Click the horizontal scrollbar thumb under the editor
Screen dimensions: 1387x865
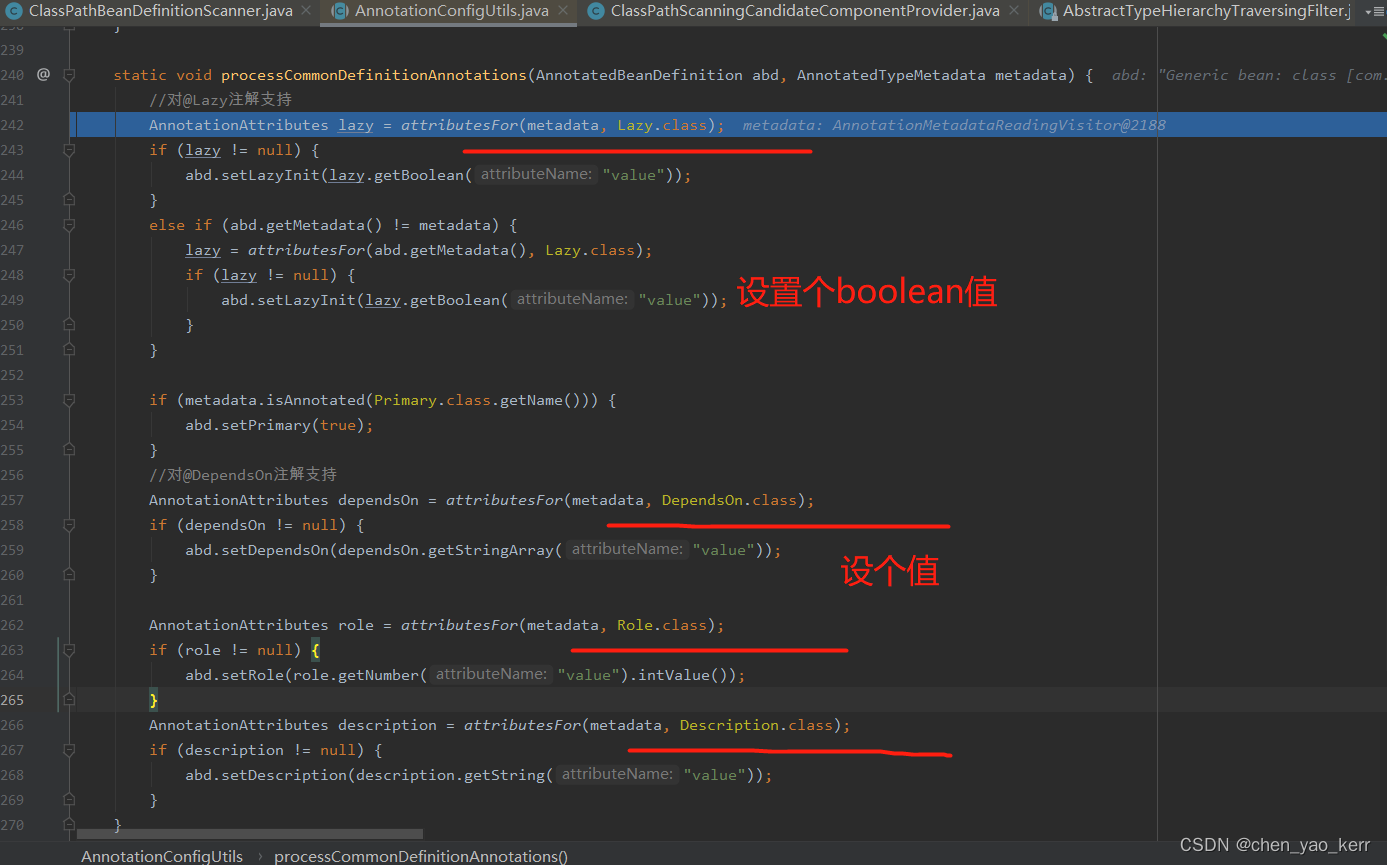click(x=250, y=834)
